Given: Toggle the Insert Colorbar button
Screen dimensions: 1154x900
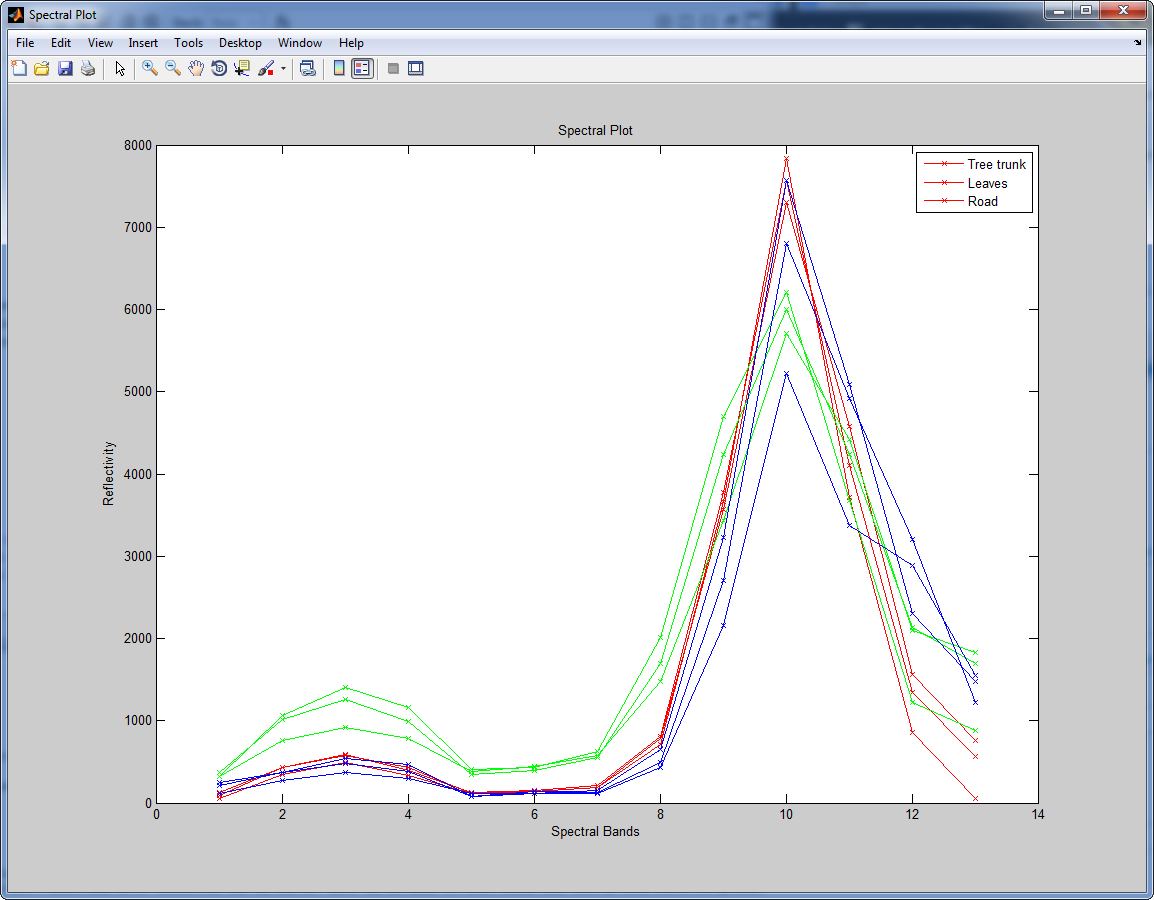Looking at the screenshot, I should click(339, 69).
